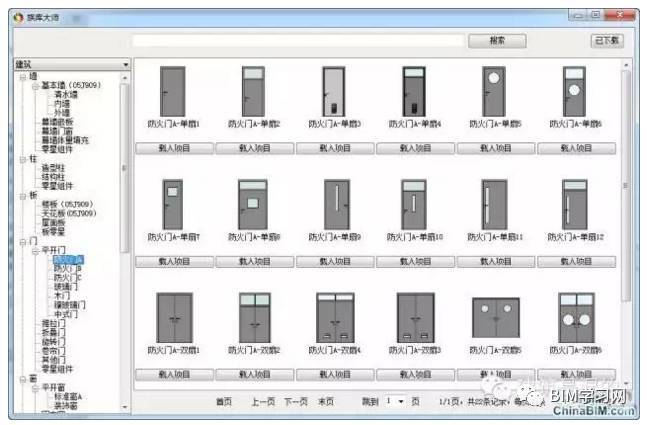The height and width of the screenshot is (425, 647).
Task: Click the search text input field
Action: (300, 41)
